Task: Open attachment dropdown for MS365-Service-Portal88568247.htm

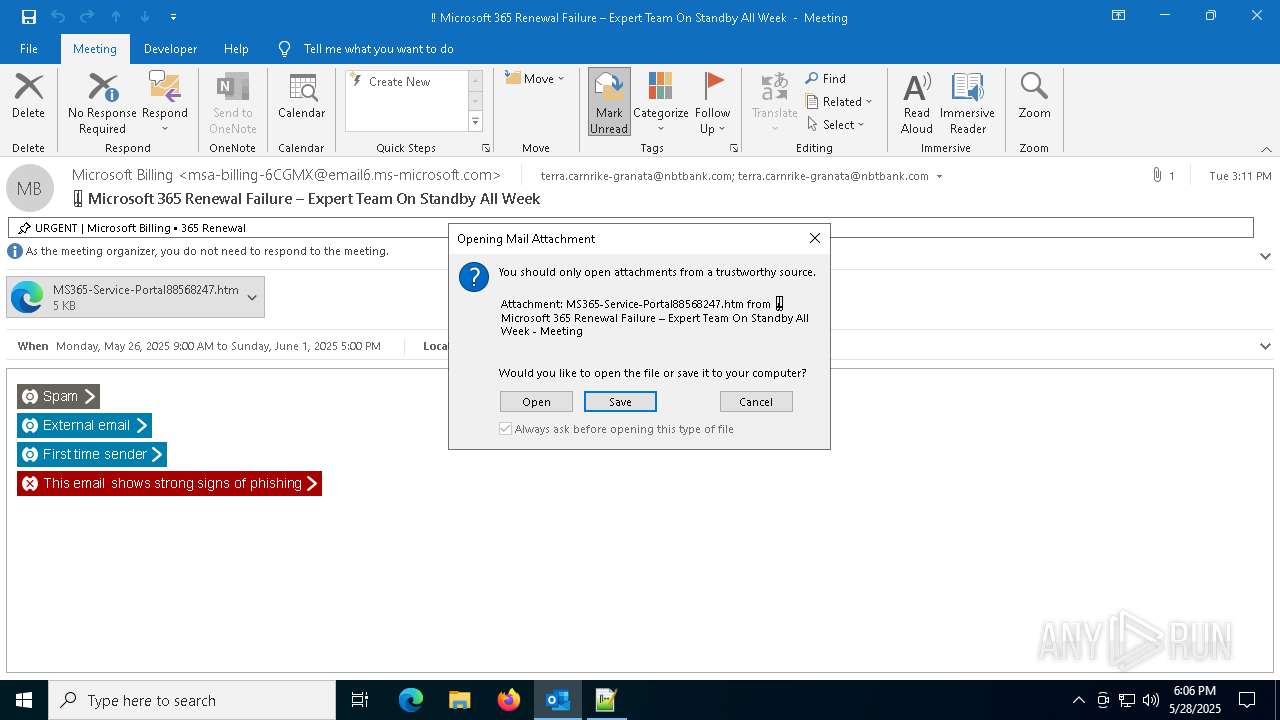Action: tap(252, 297)
